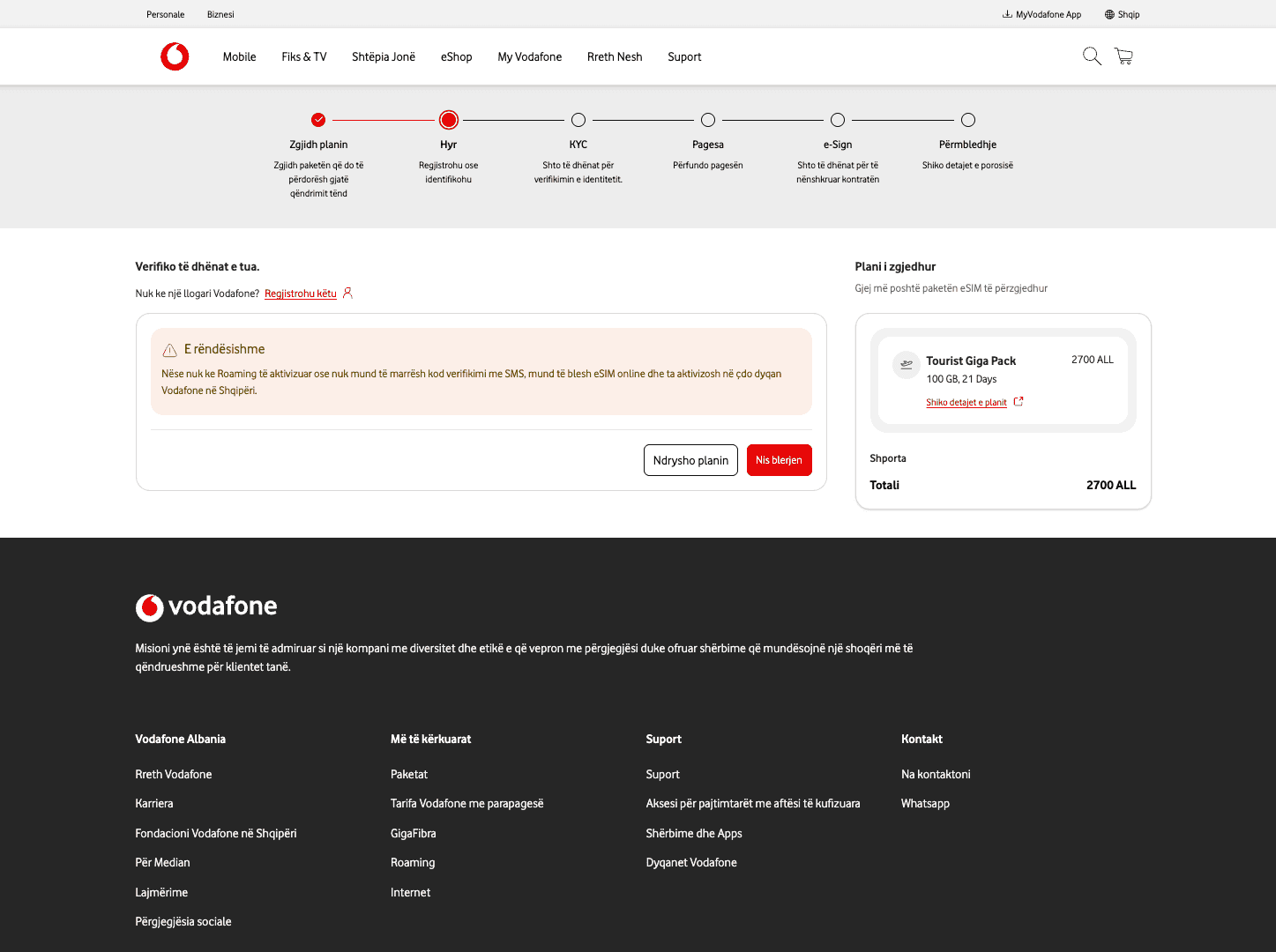1276x952 pixels.
Task: Click the warning triangle icon in the notice
Action: coord(170,350)
